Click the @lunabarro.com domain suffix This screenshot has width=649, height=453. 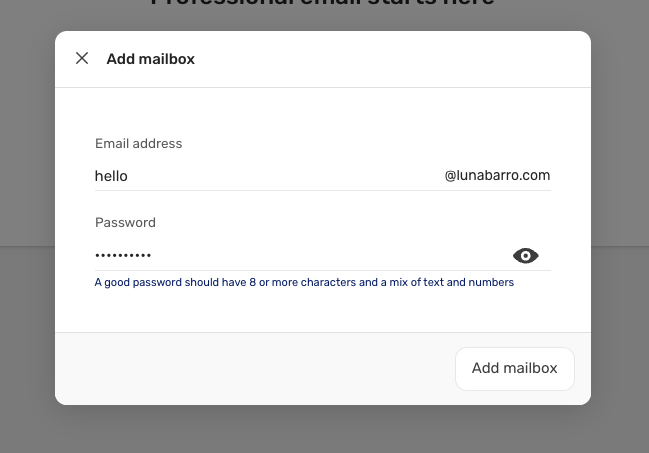click(x=497, y=176)
